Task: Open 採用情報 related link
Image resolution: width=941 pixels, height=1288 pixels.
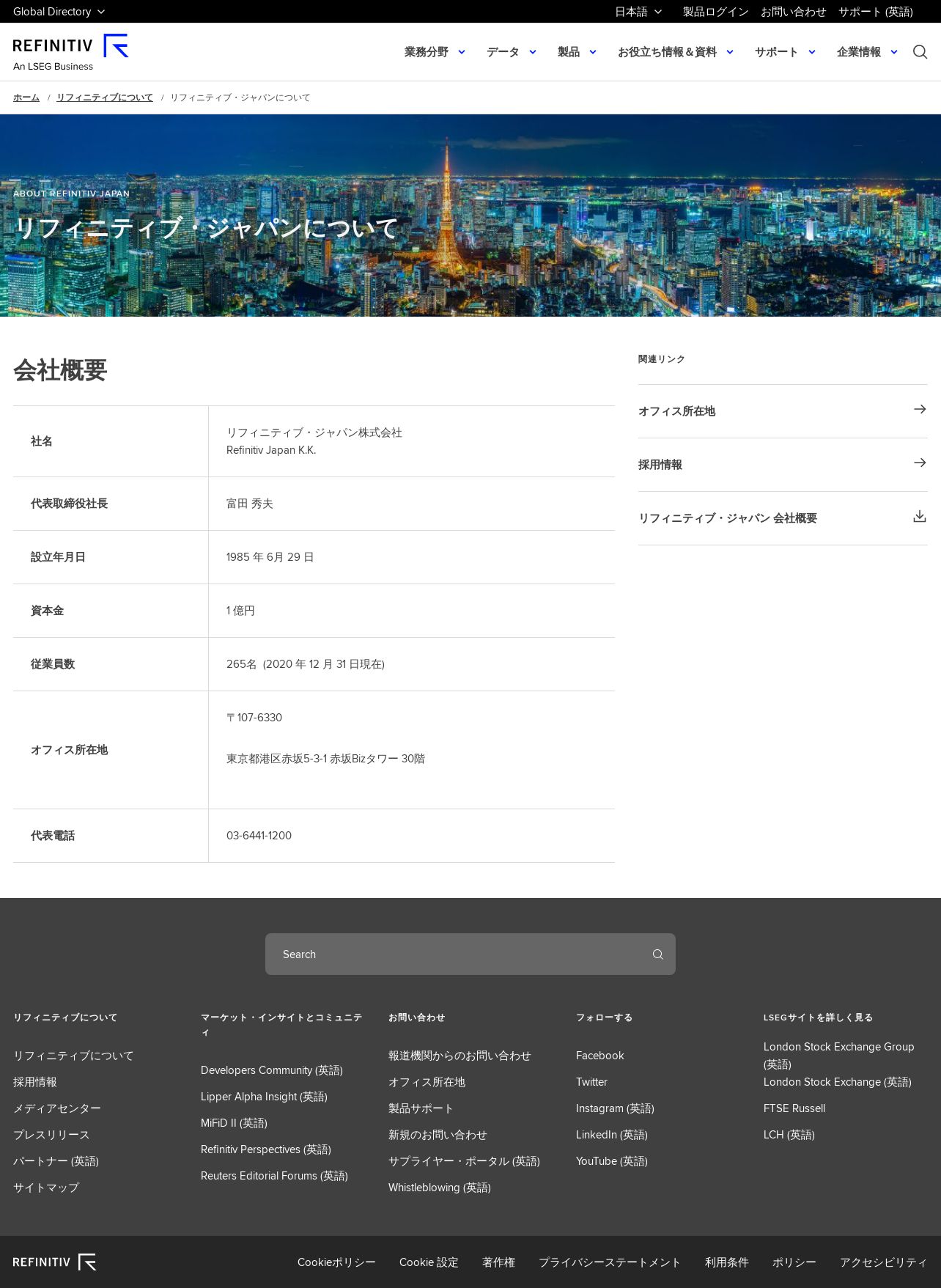Action: pos(783,465)
